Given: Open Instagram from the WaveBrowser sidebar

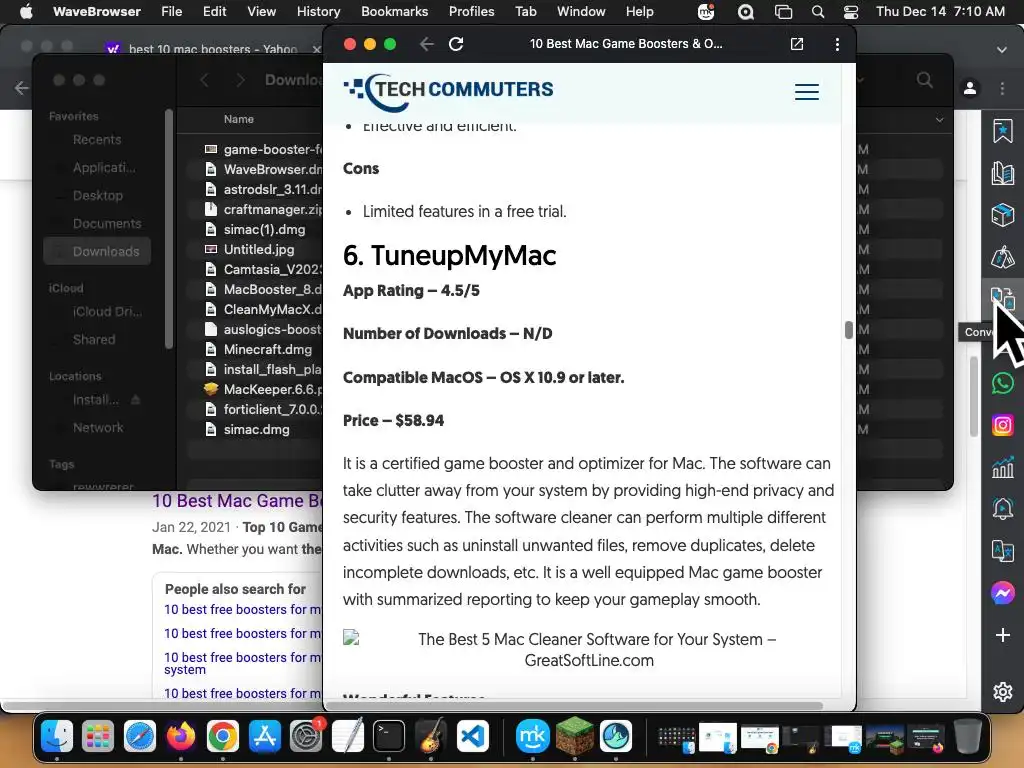Looking at the screenshot, I should point(1002,425).
